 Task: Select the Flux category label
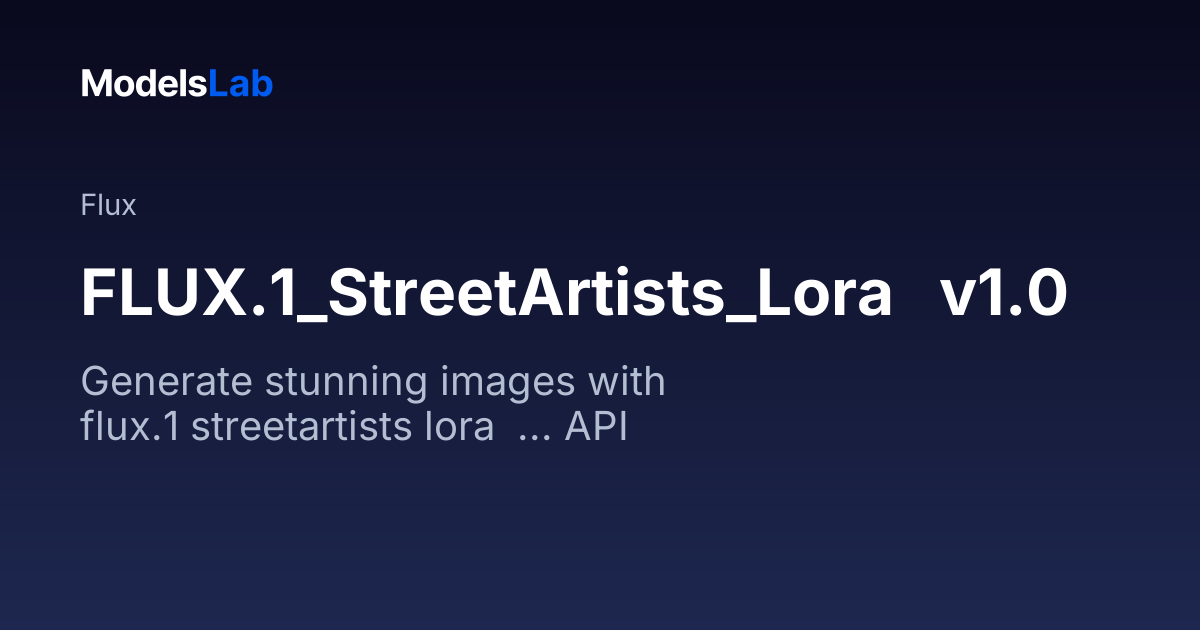pyautogui.click(x=108, y=206)
